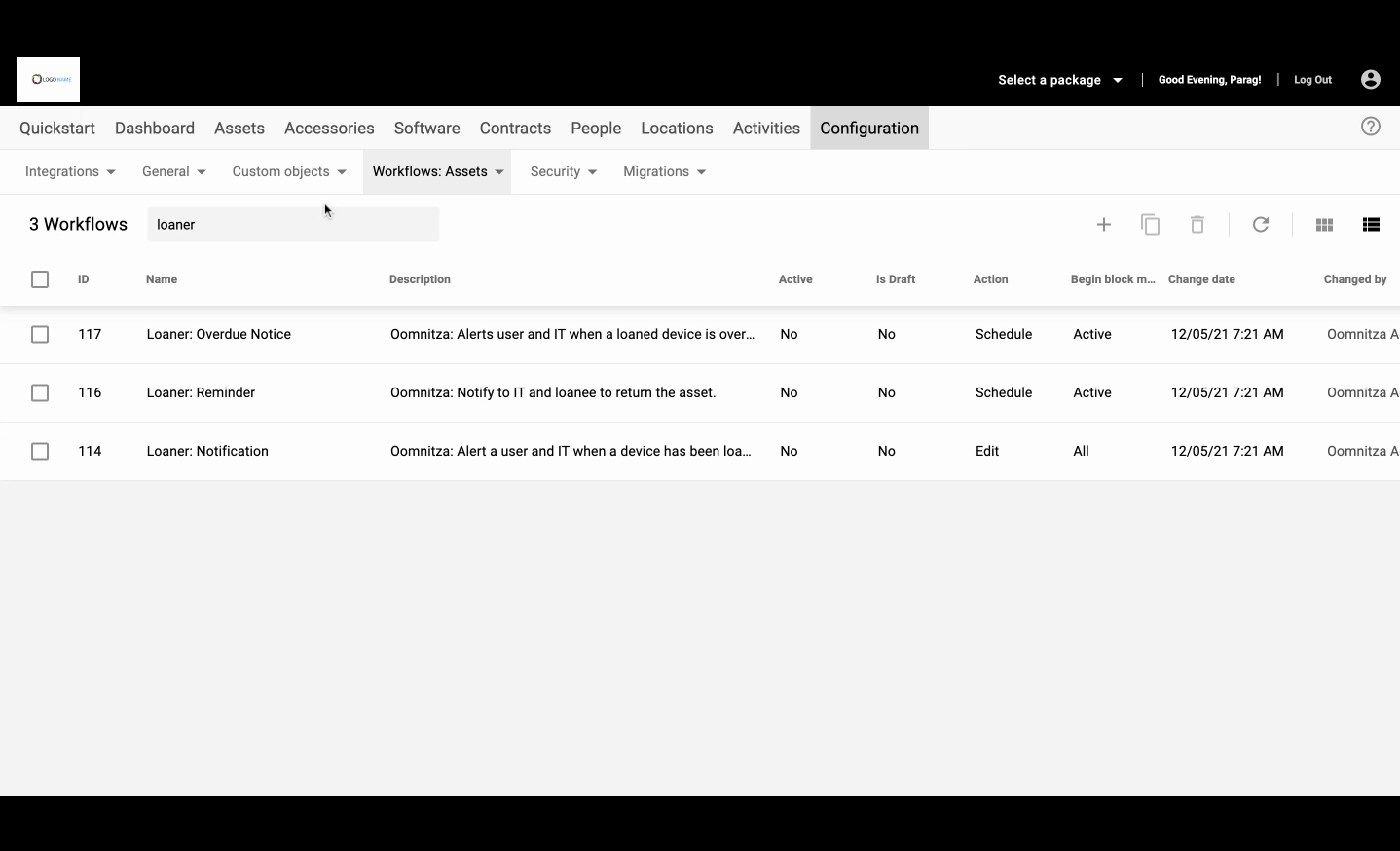Click the delete trash icon
Screen dimensions: 1400x851
[1197, 225]
